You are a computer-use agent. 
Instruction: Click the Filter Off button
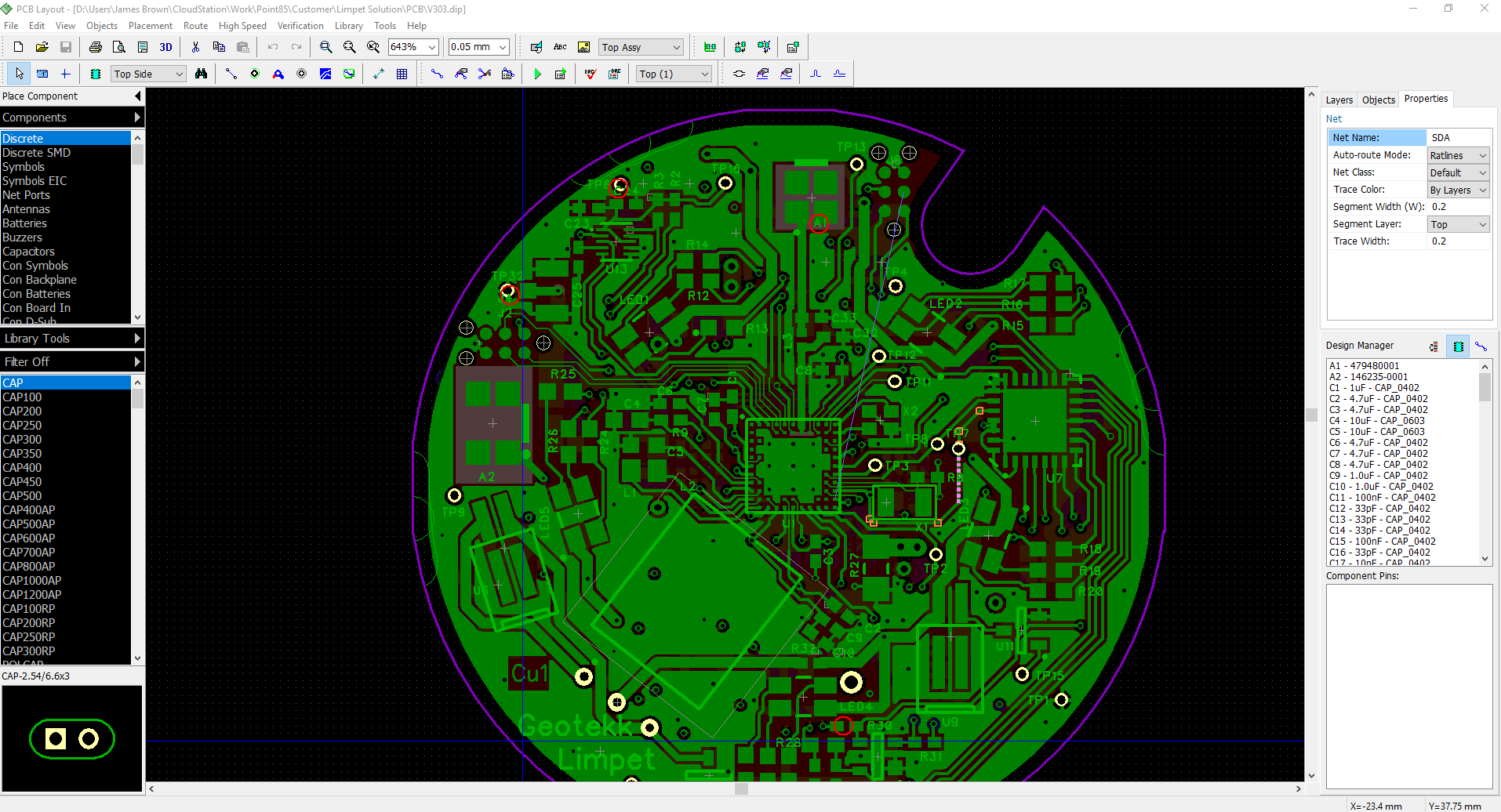pyautogui.click(x=72, y=361)
